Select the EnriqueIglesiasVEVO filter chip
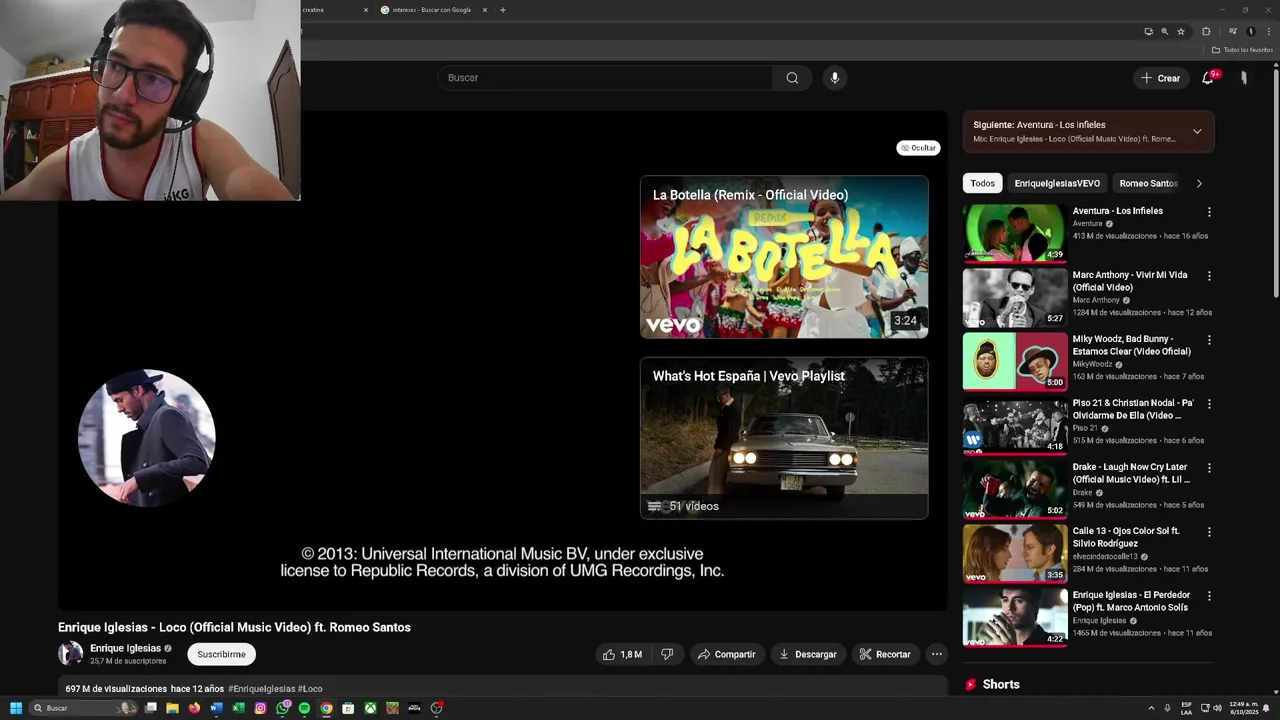The width and height of the screenshot is (1280, 720). (1057, 183)
